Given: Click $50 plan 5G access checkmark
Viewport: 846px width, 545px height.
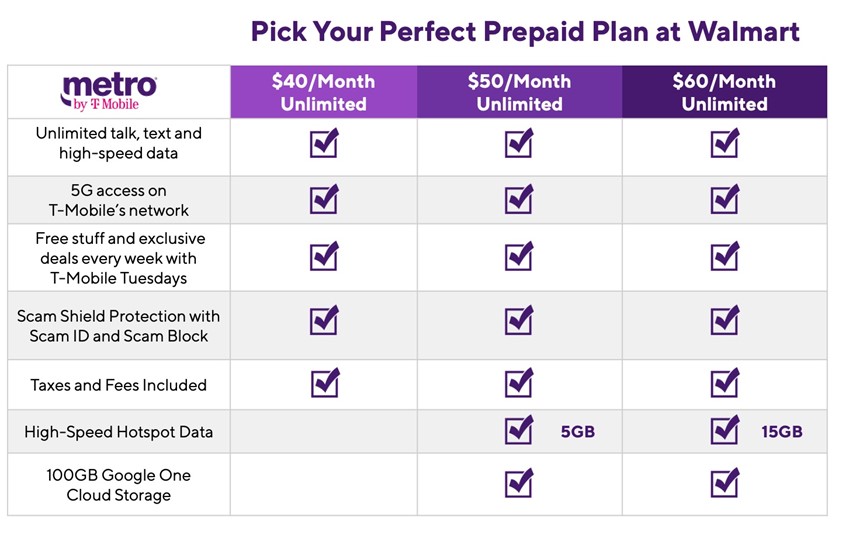Looking at the screenshot, I should coord(519,200).
